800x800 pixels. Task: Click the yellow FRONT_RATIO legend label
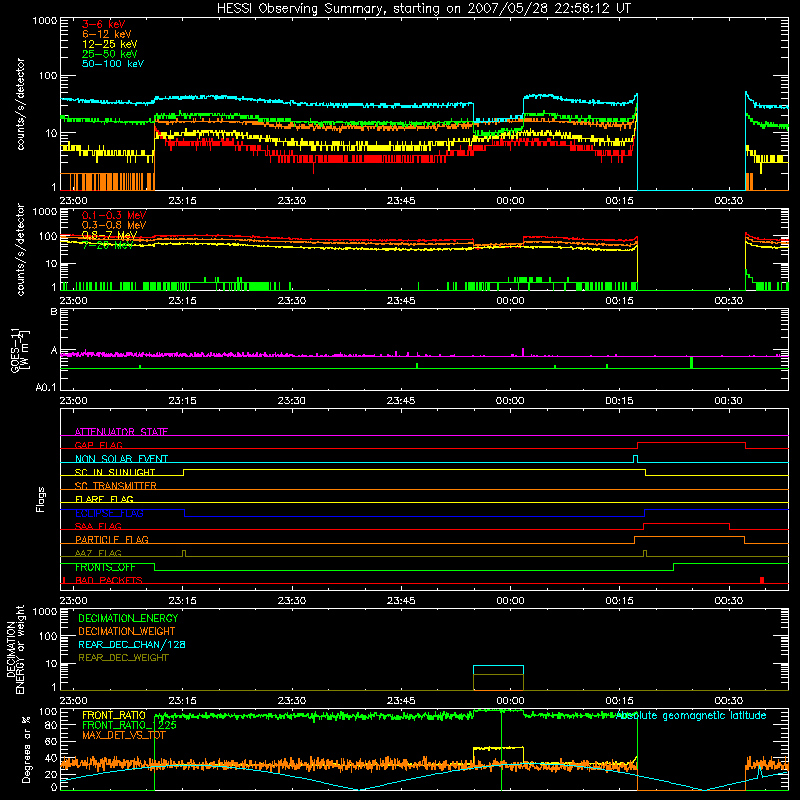point(114,715)
